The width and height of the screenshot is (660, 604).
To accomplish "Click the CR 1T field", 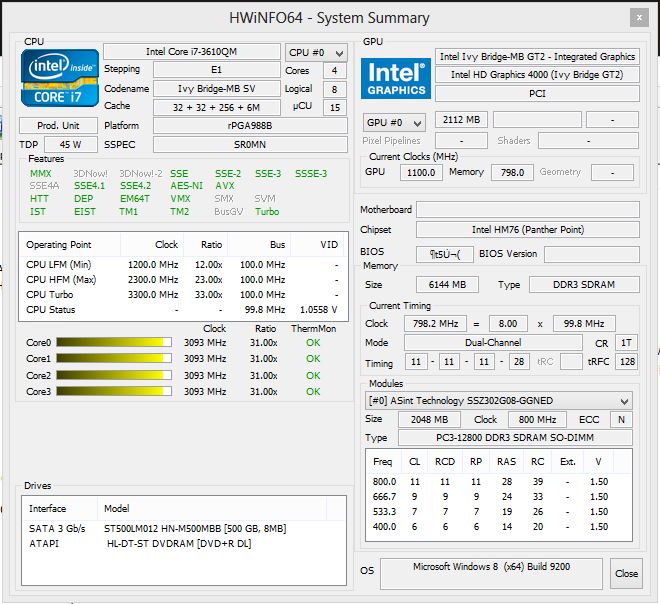I will point(626,343).
